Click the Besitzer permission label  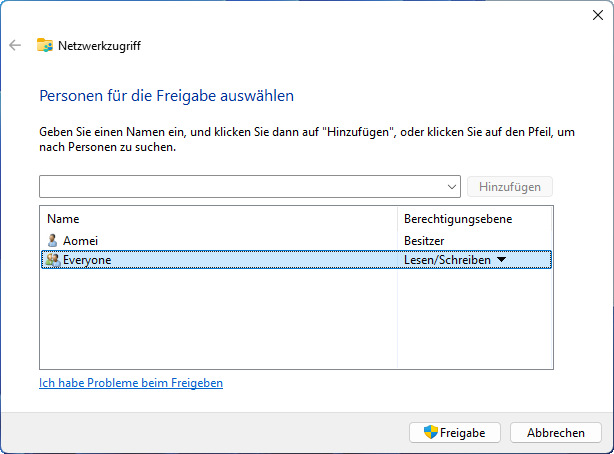coord(424,241)
